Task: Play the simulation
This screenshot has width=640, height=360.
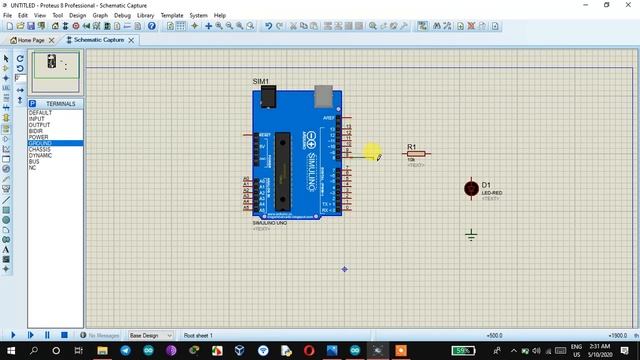Action: 13,335
